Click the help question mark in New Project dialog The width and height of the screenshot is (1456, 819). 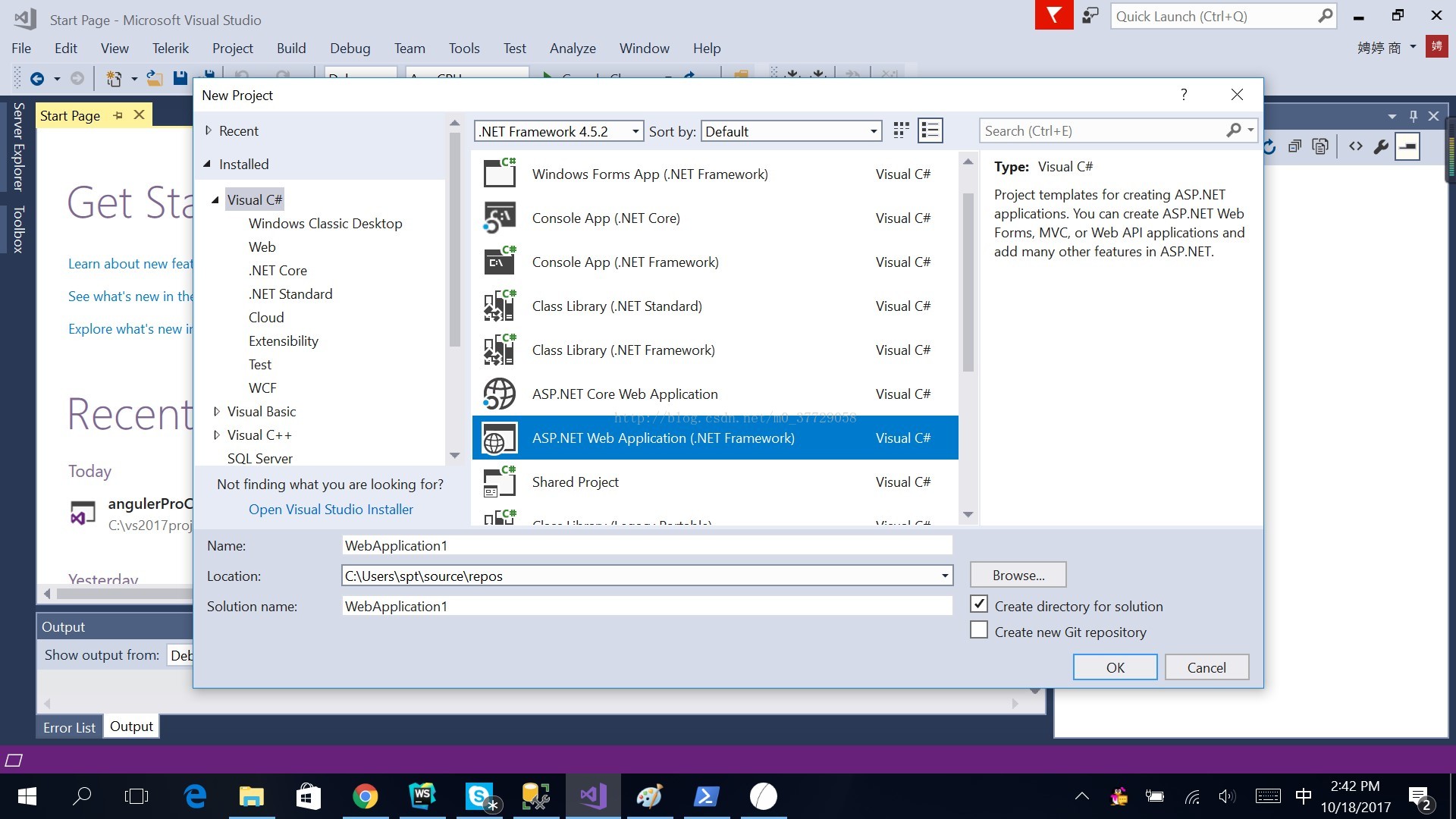[1183, 94]
